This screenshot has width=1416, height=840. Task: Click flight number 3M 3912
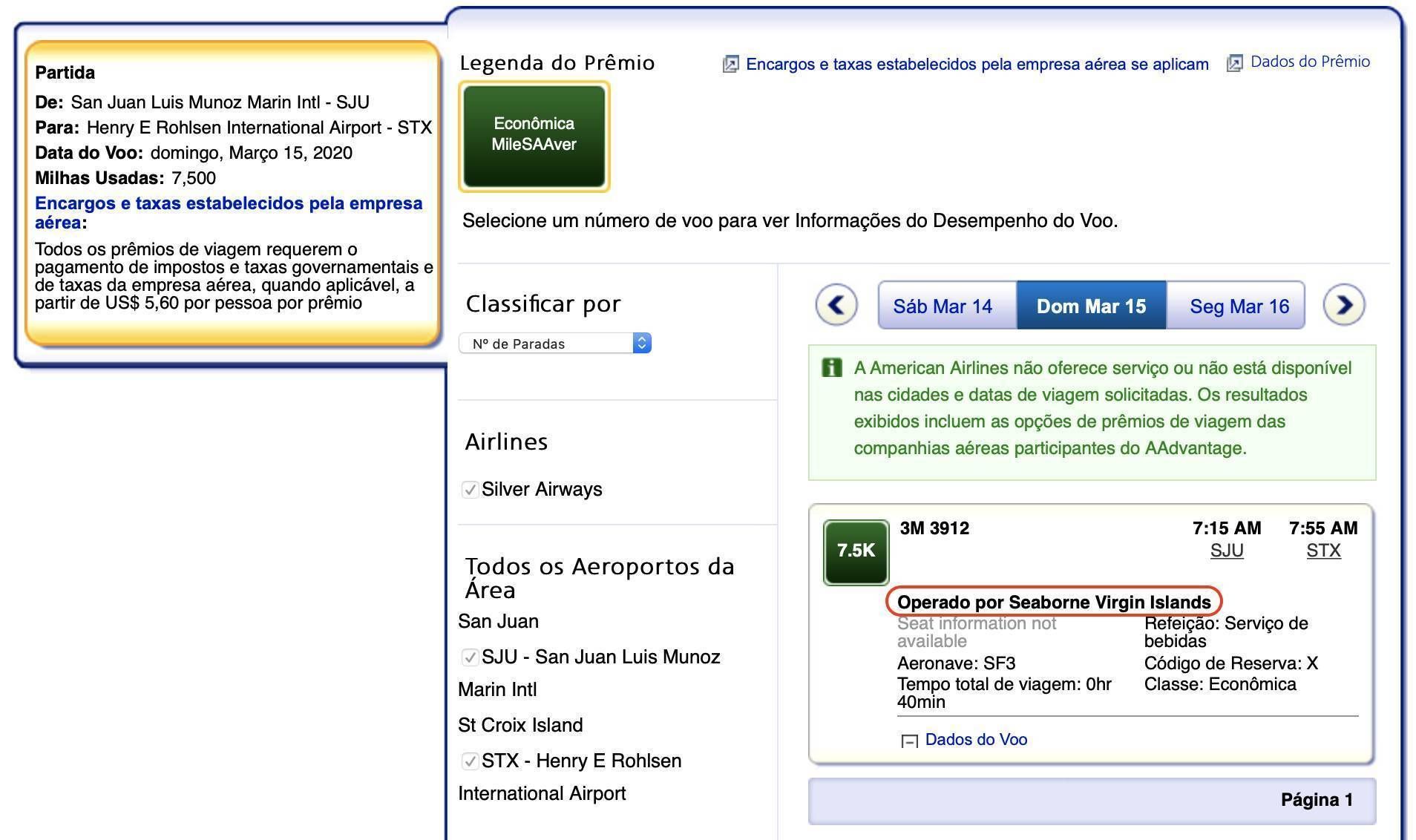(x=934, y=528)
